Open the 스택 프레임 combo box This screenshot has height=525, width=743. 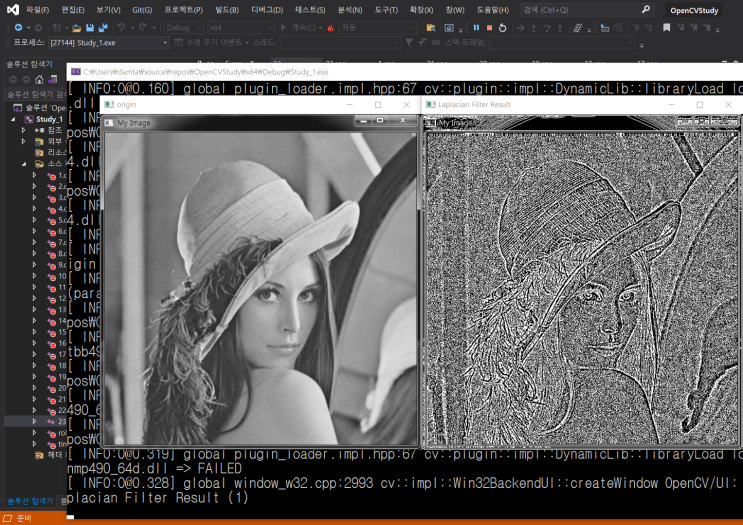click(x=562, y=43)
